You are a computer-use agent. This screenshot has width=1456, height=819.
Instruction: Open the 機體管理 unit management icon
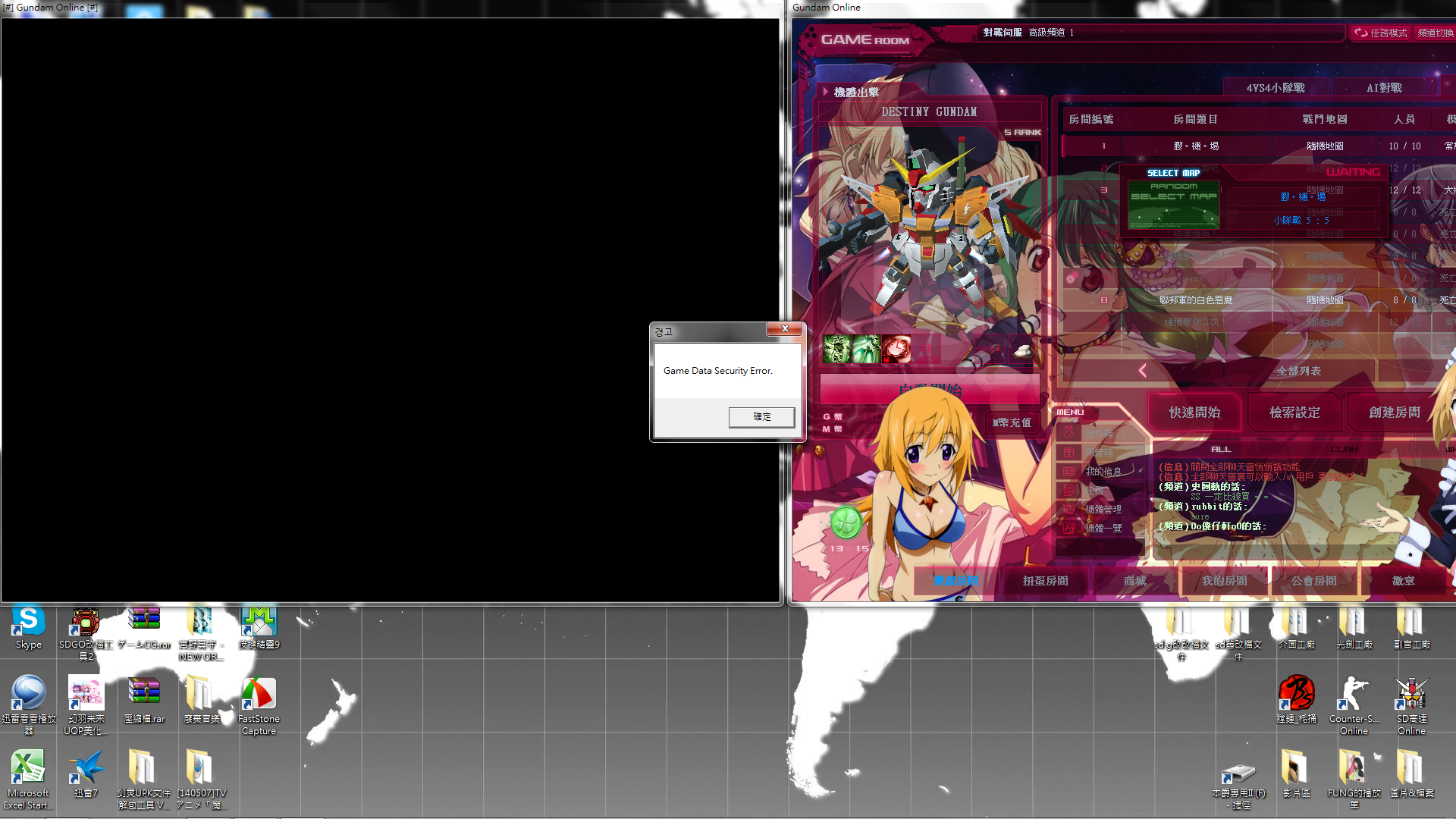click(x=1068, y=509)
